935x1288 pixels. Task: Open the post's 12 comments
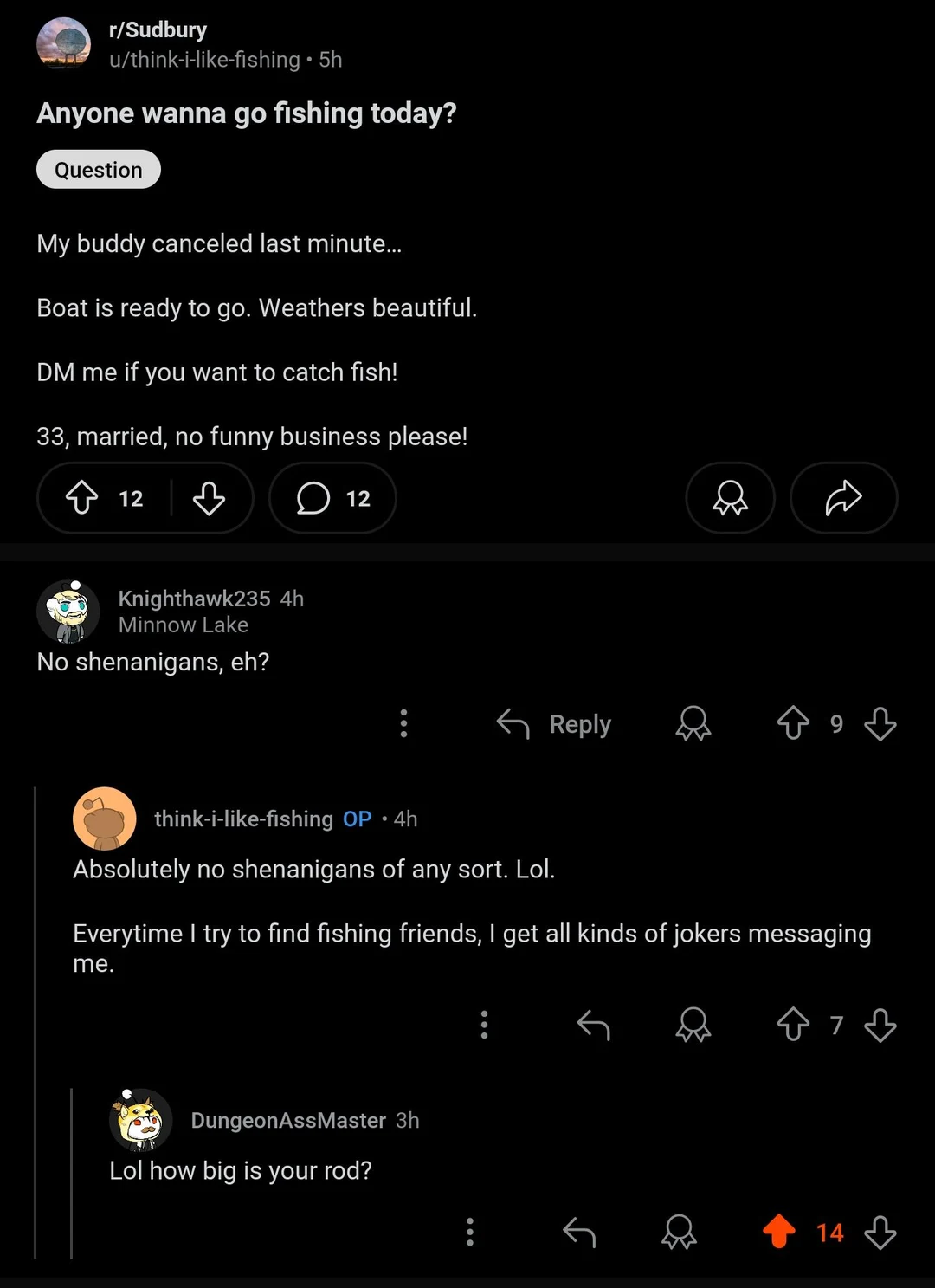(332, 498)
